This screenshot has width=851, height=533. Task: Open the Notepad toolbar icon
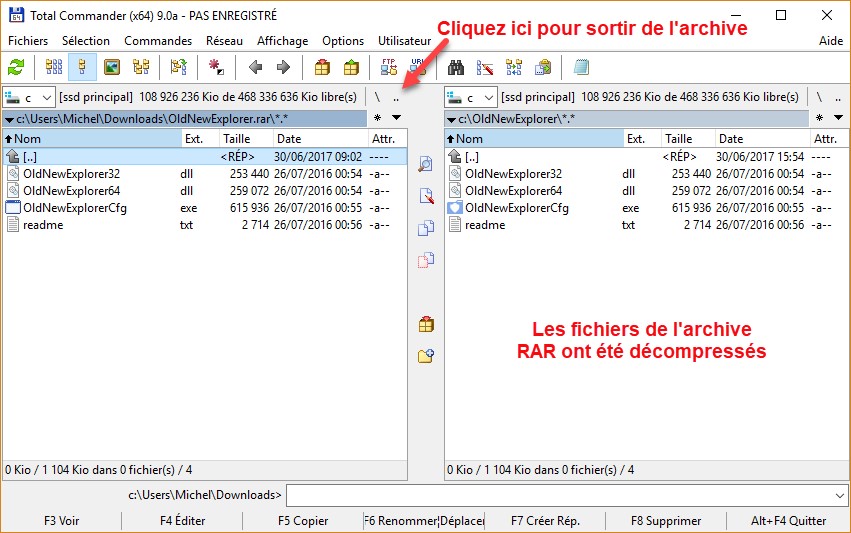click(581, 67)
